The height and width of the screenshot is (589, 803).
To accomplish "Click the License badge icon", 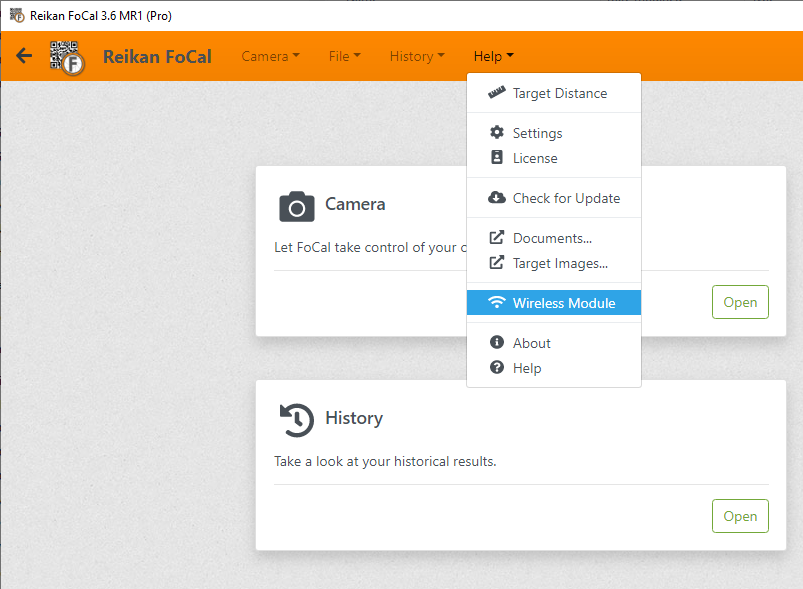I will click(x=496, y=158).
